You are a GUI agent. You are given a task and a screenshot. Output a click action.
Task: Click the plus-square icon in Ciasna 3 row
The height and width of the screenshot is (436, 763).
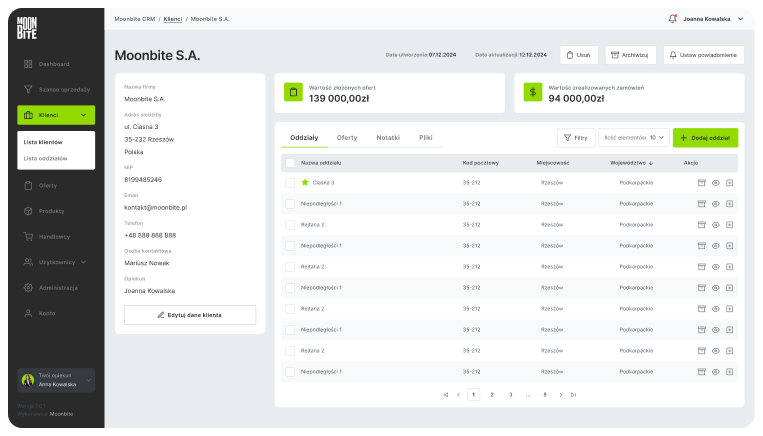tap(730, 183)
